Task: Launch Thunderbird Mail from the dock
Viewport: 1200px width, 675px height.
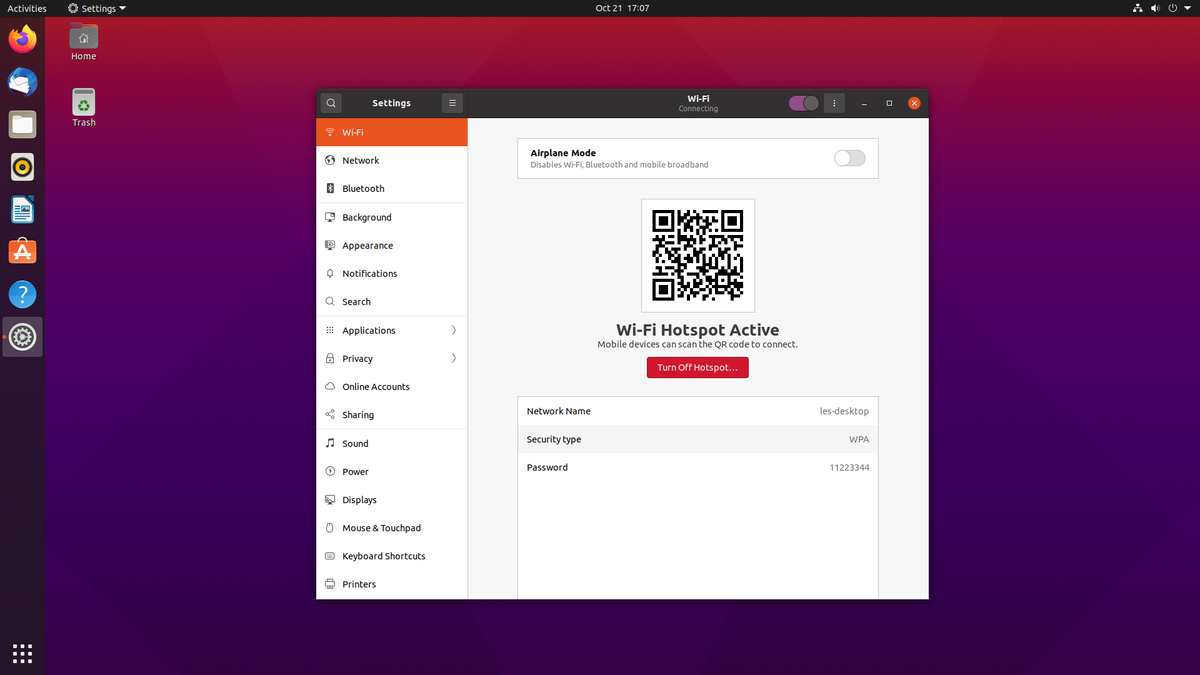Action: click(x=22, y=82)
